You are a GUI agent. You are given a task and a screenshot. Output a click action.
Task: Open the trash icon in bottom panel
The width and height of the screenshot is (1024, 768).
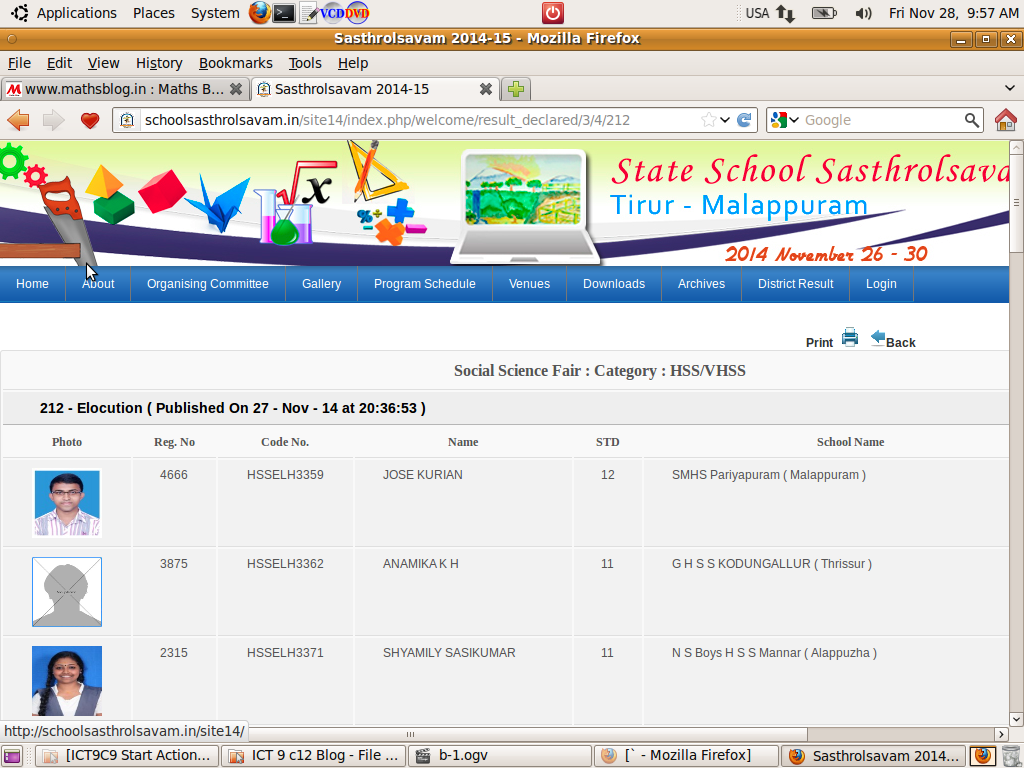[x=1011, y=756]
